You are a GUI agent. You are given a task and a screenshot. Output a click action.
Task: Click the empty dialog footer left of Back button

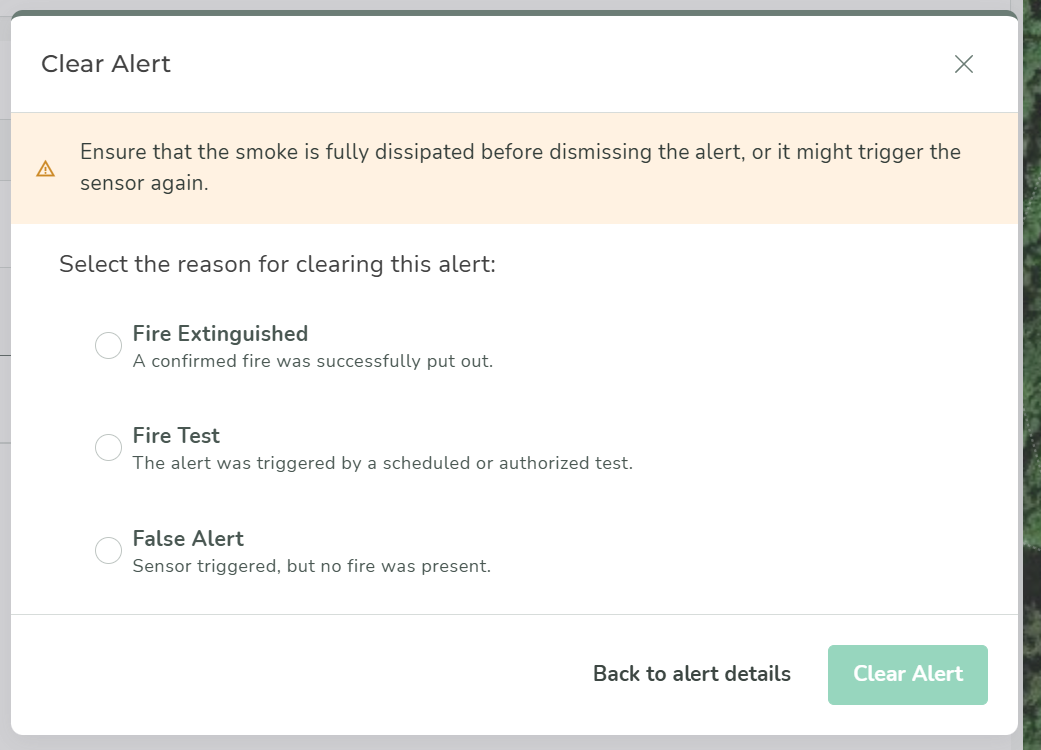[x=300, y=674]
